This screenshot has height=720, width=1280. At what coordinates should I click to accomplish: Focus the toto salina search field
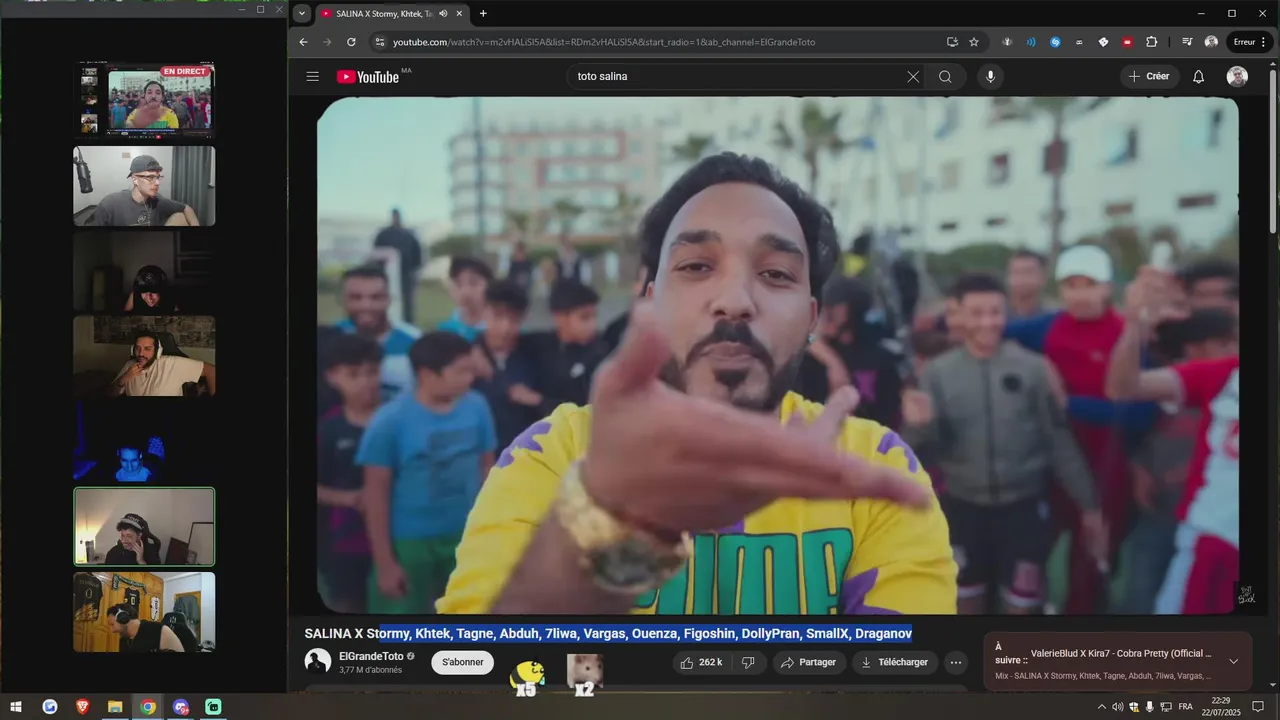tap(738, 77)
